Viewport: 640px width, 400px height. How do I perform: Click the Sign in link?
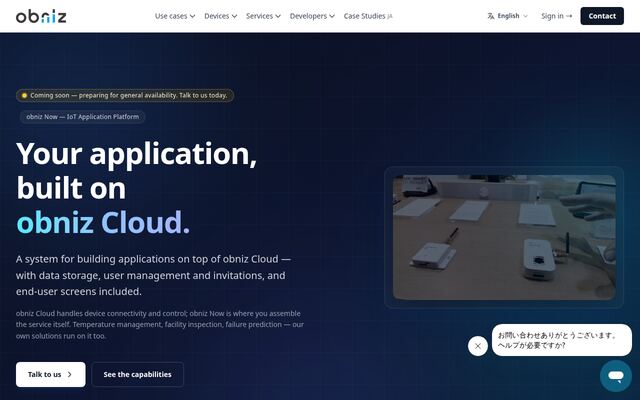pyautogui.click(x=556, y=16)
